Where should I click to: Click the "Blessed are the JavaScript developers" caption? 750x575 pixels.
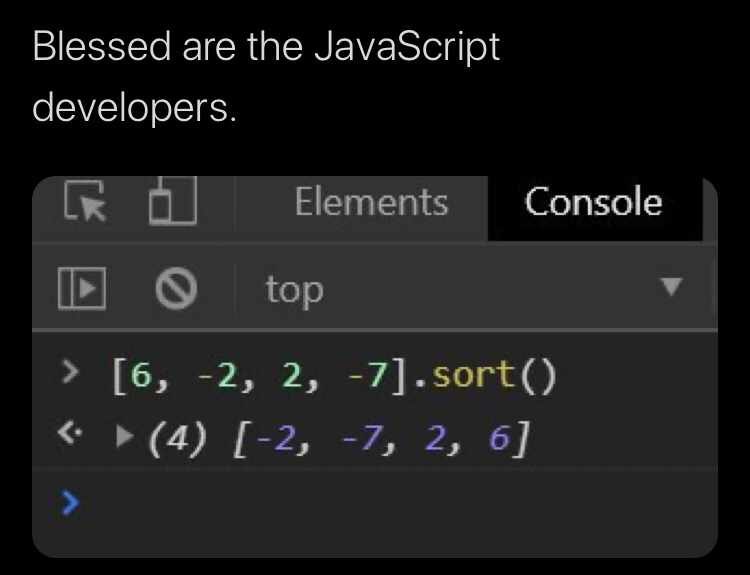point(266,77)
